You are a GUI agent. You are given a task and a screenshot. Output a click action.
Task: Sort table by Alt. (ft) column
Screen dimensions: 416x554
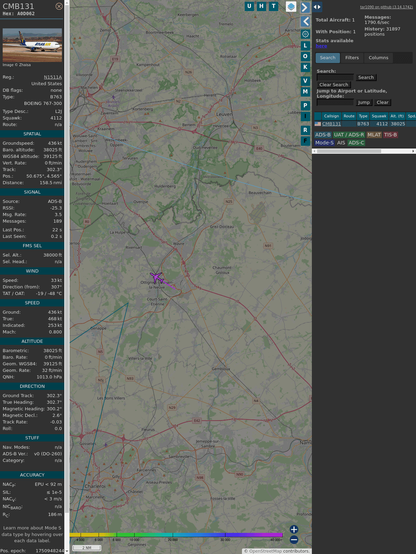pyautogui.click(x=397, y=116)
